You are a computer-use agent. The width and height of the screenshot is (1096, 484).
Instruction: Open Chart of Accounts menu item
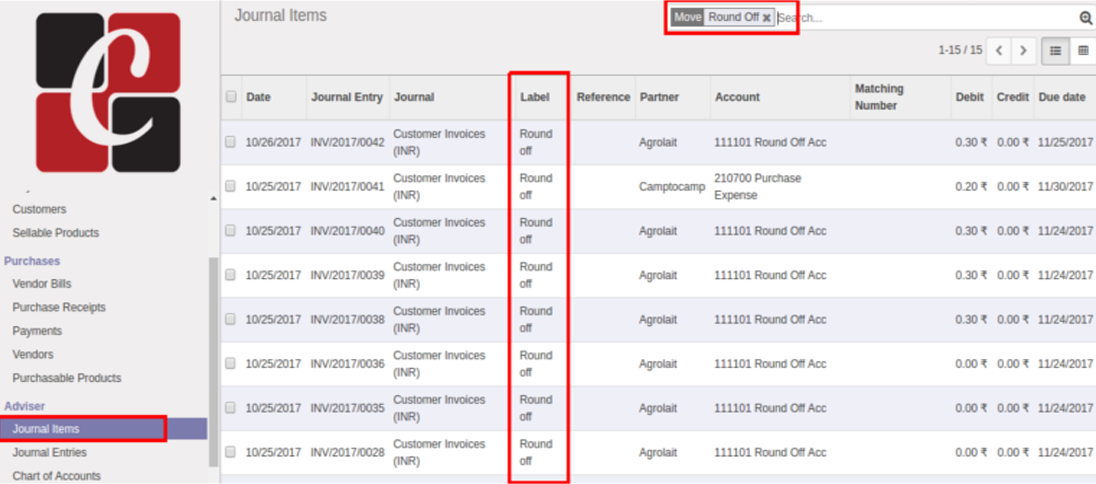tap(57, 476)
